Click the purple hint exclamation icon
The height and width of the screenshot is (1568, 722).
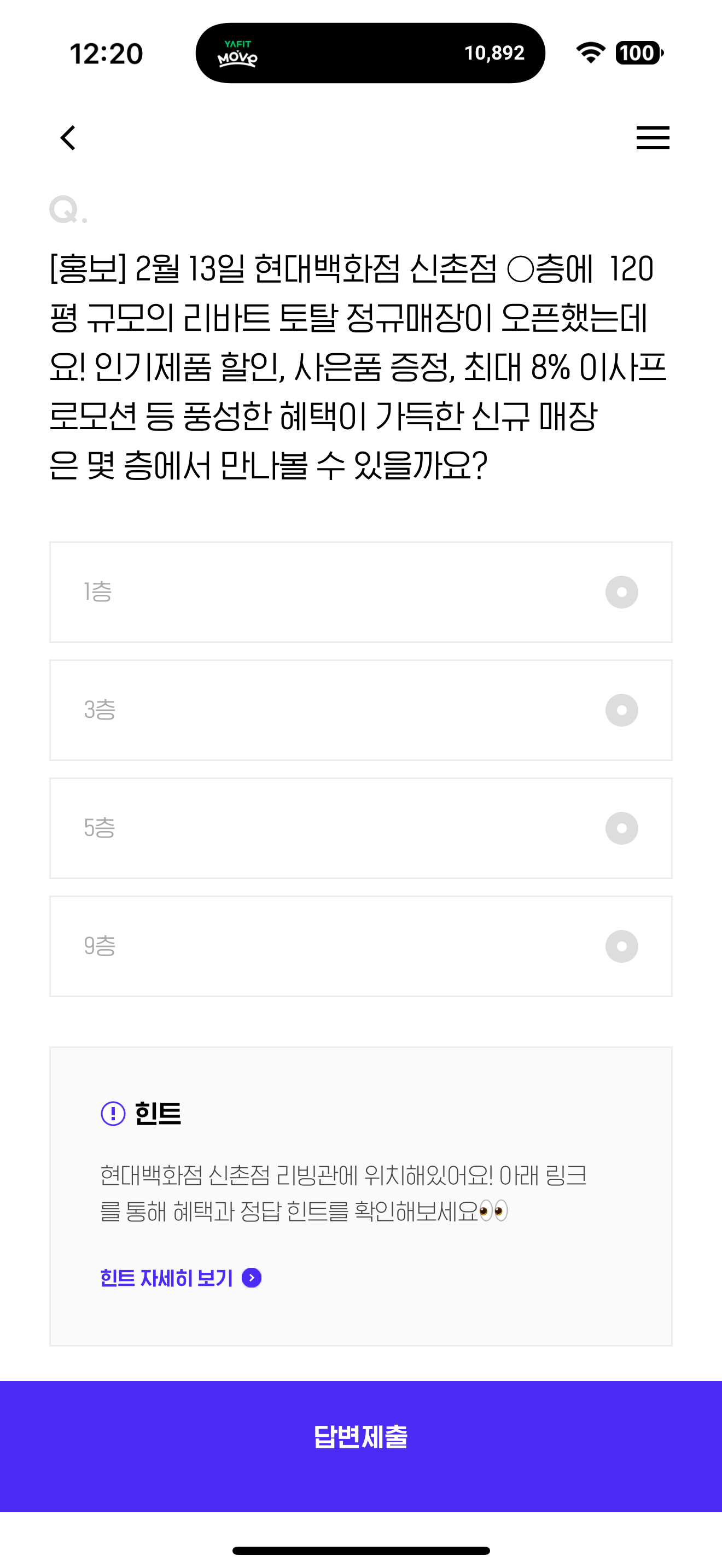coord(113,1113)
